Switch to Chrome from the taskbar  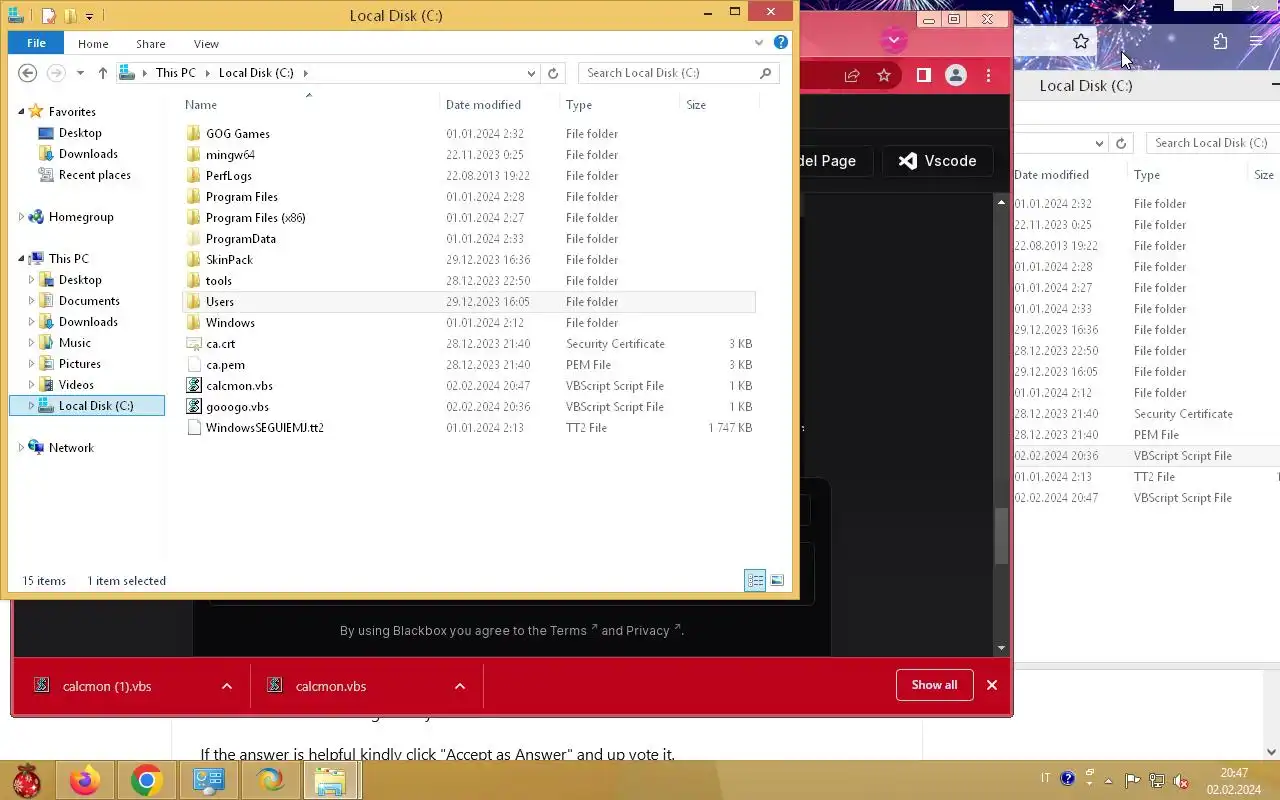point(146,780)
